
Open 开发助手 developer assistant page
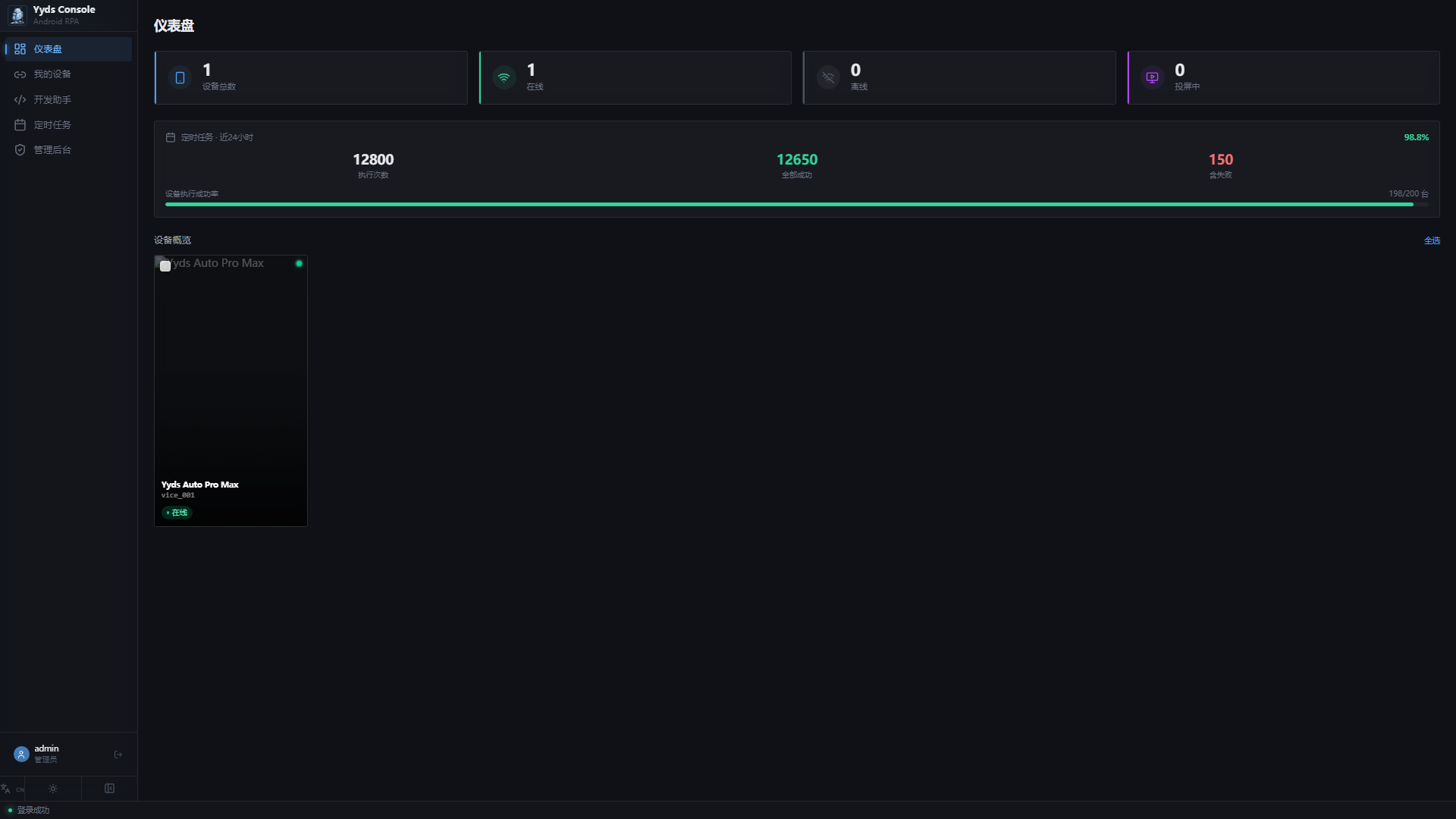pos(68,99)
